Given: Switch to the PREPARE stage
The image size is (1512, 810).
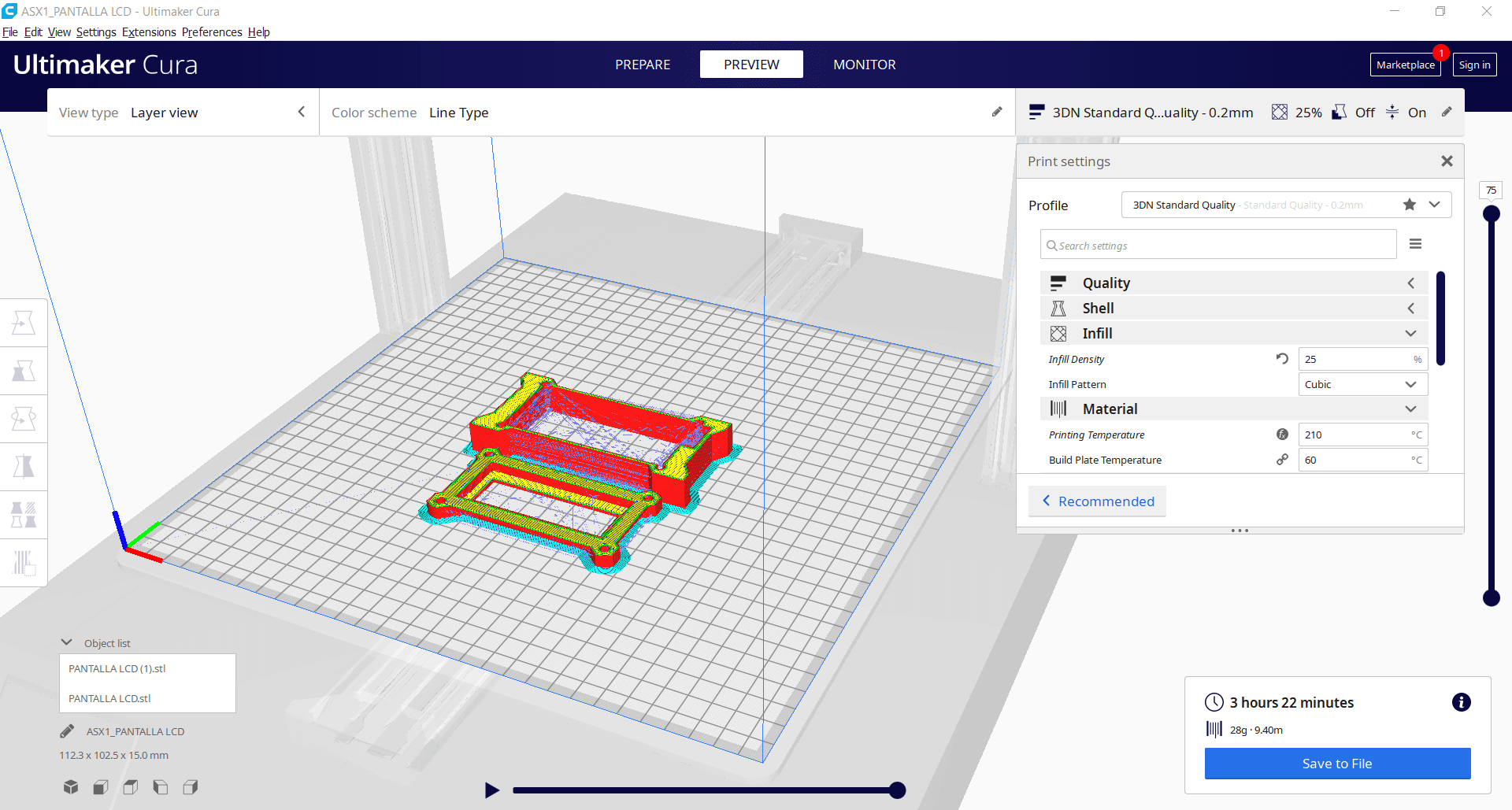Looking at the screenshot, I should [643, 65].
